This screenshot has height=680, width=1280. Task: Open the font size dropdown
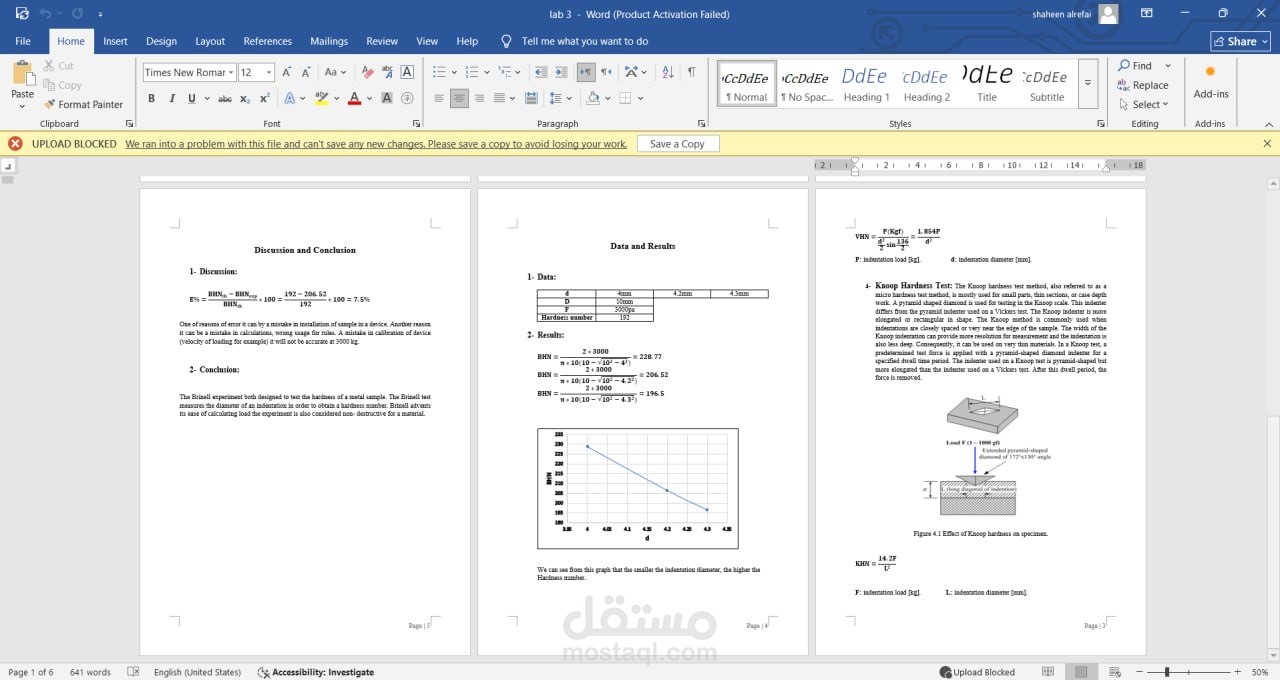(x=270, y=72)
